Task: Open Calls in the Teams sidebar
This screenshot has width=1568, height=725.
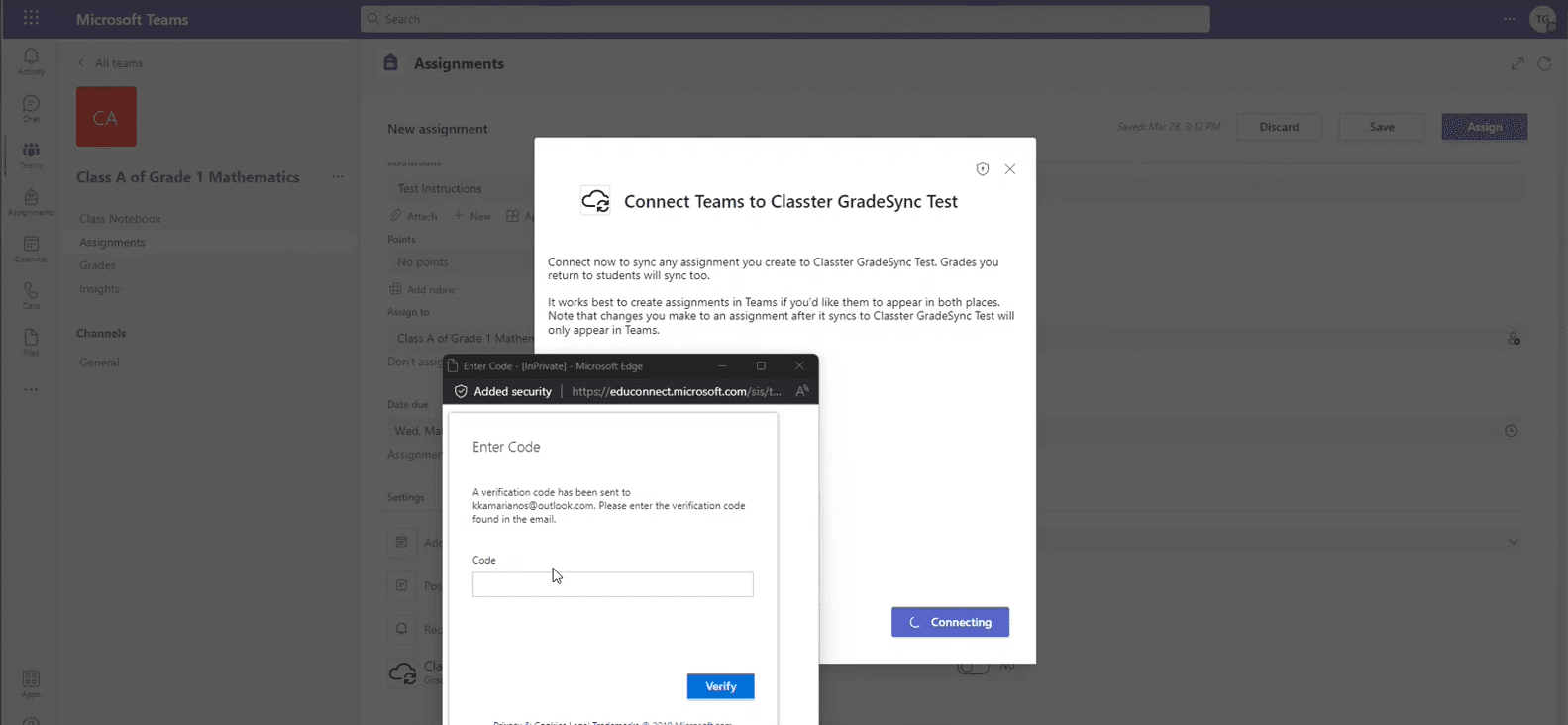Action: pos(31,295)
